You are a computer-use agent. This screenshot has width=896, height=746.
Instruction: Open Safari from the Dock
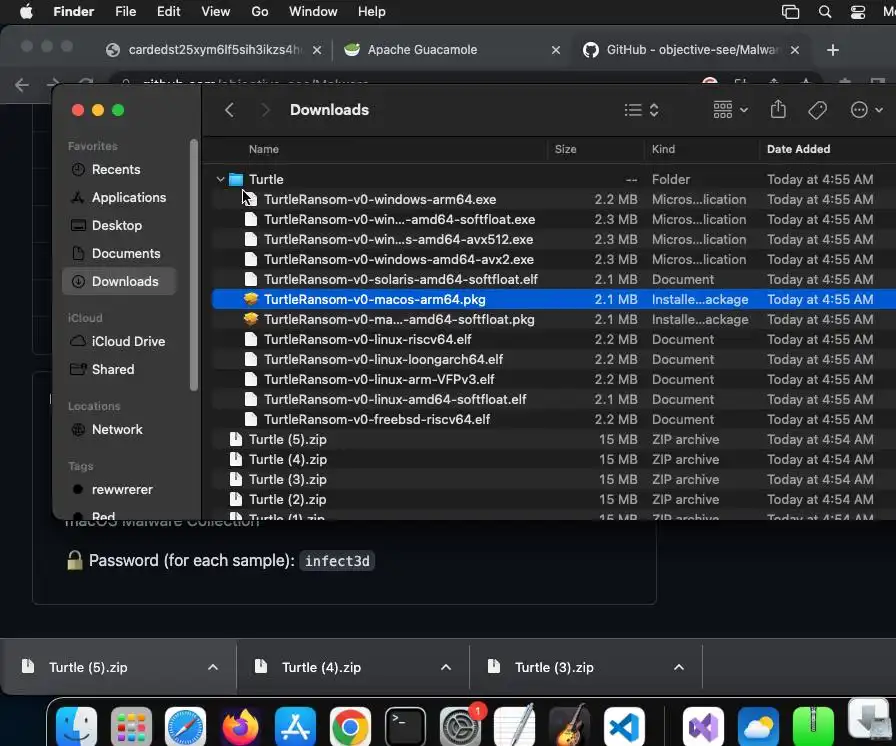pos(186,726)
